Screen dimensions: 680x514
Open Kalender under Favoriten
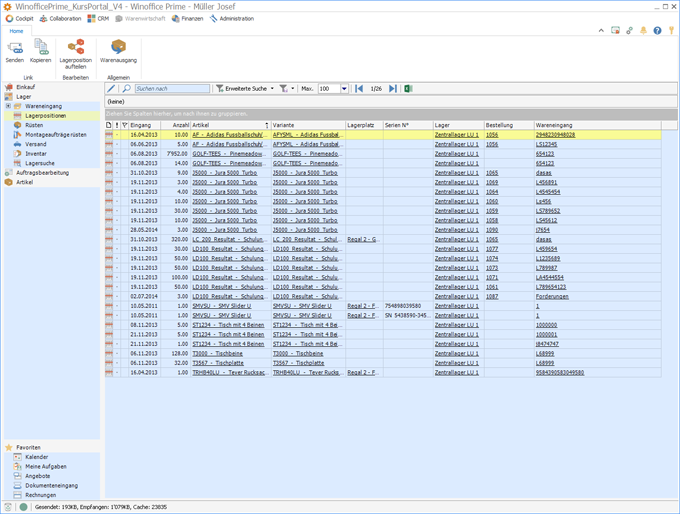point(36,457)
